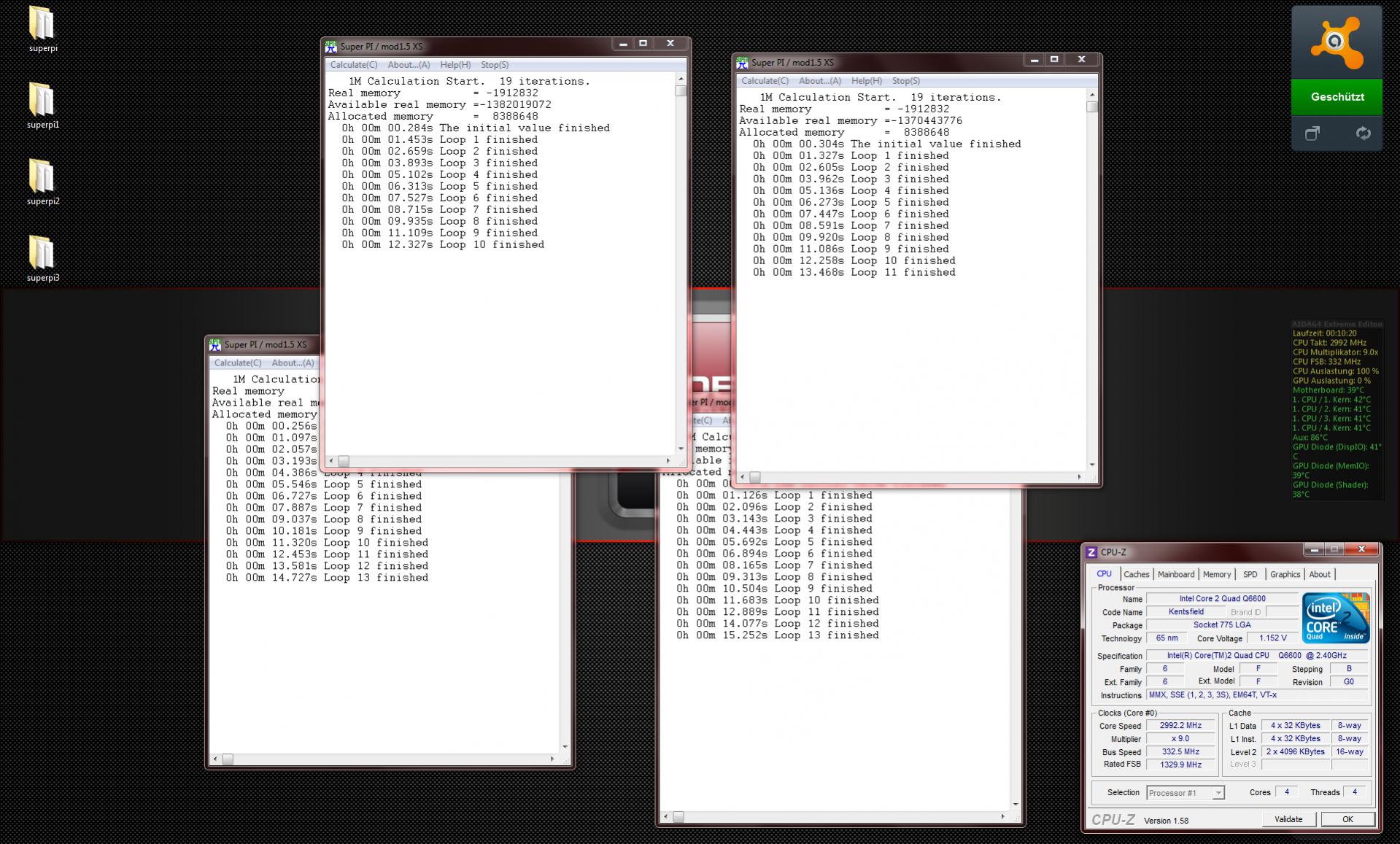The image size is (1400, 844).
Task: Switch to the Mainboard tab in CPU-Z
Action: pos(1176,574)
